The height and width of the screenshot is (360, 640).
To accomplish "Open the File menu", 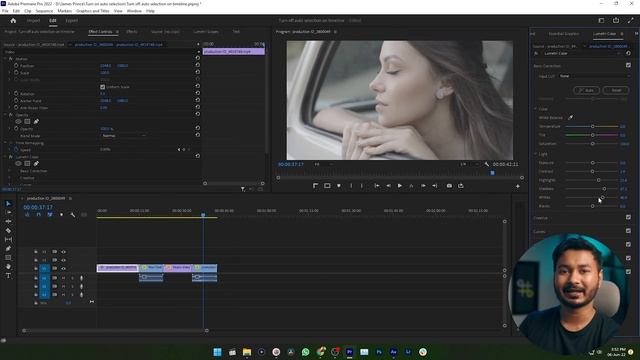I will coord(5,11).
